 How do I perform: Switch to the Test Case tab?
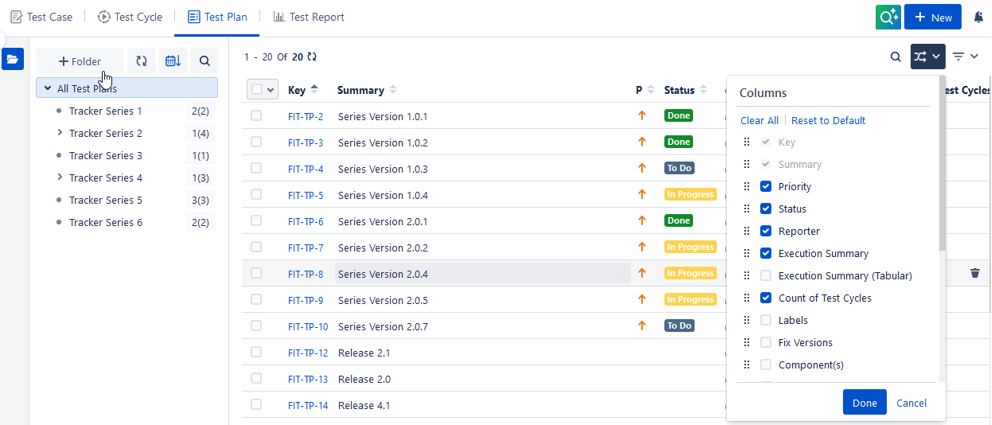point(42,17)
